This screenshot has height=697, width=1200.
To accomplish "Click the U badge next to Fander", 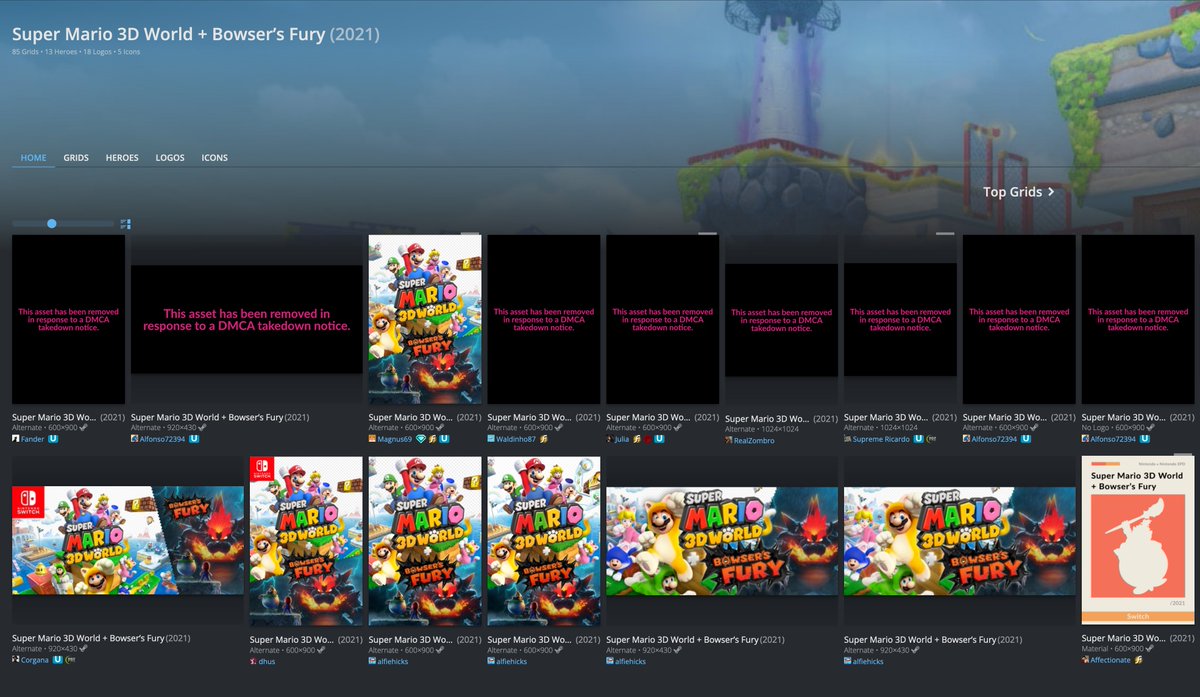I will click(x=54, y=439).
